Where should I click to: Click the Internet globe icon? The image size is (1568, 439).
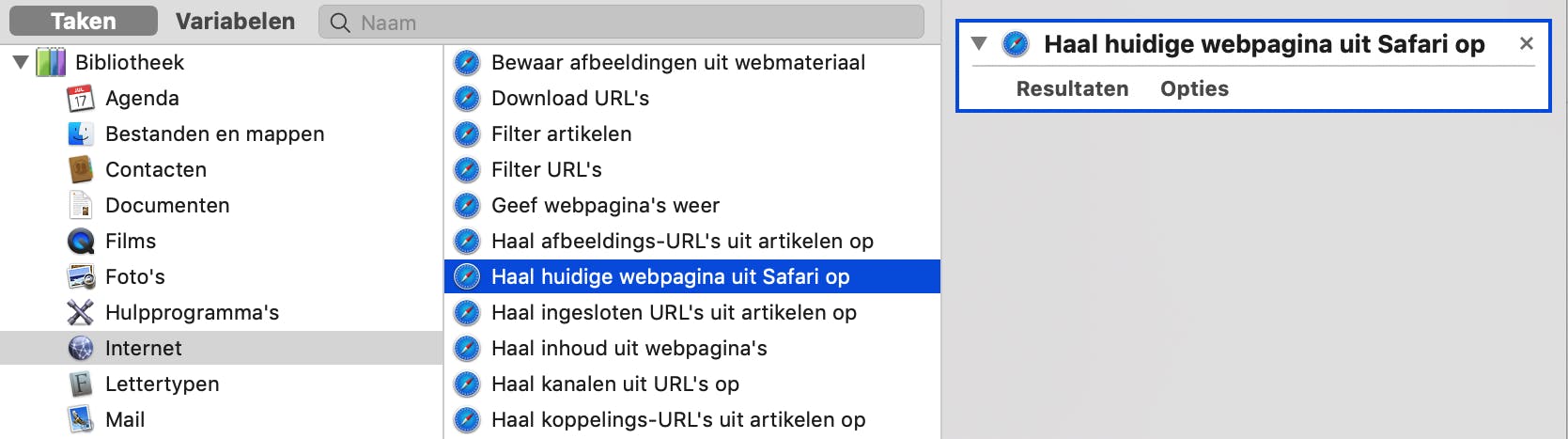81,349
